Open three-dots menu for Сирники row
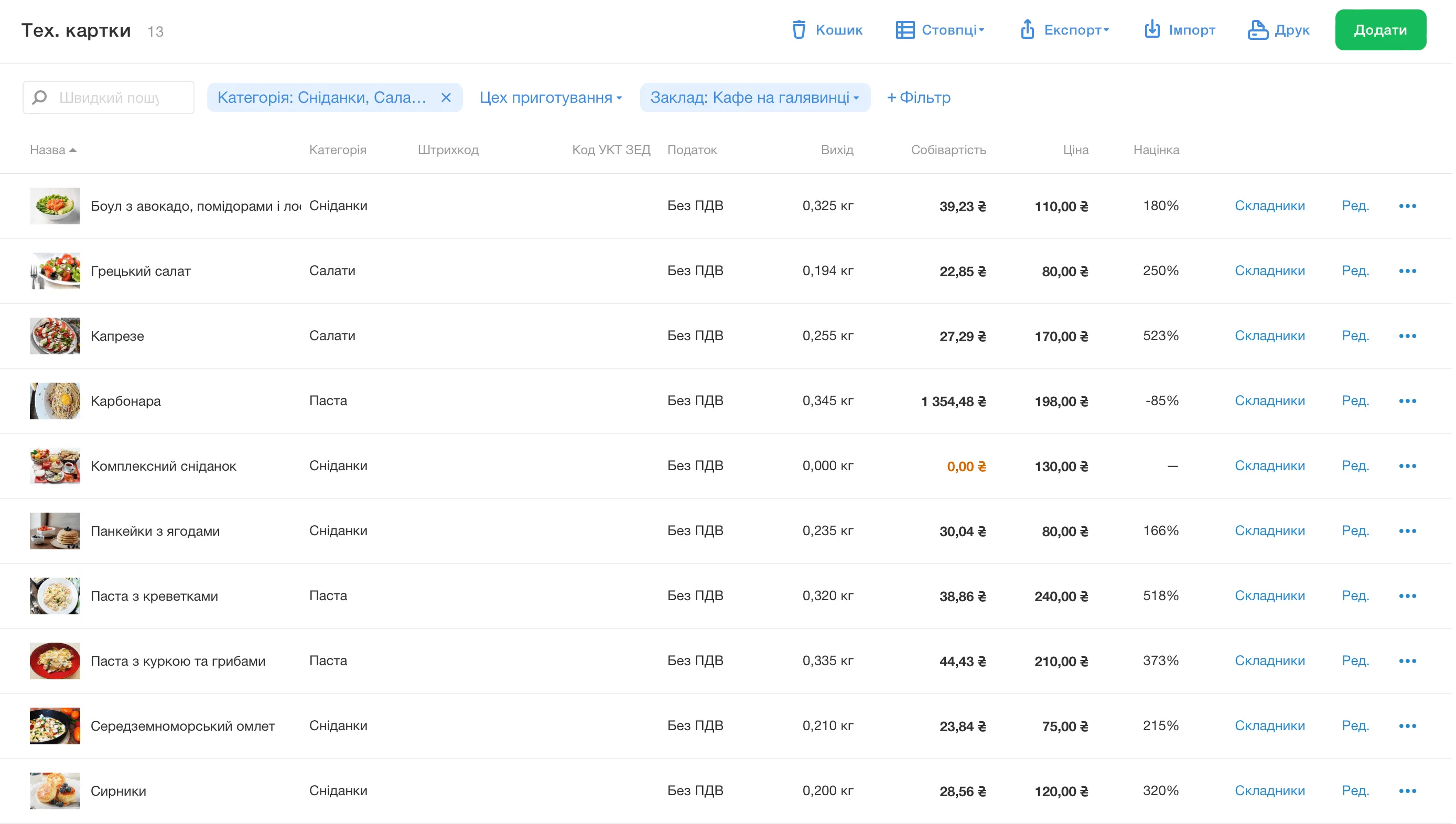Screen dimensions: 1456x824 pyautogui.click(x=1407, y=791)
